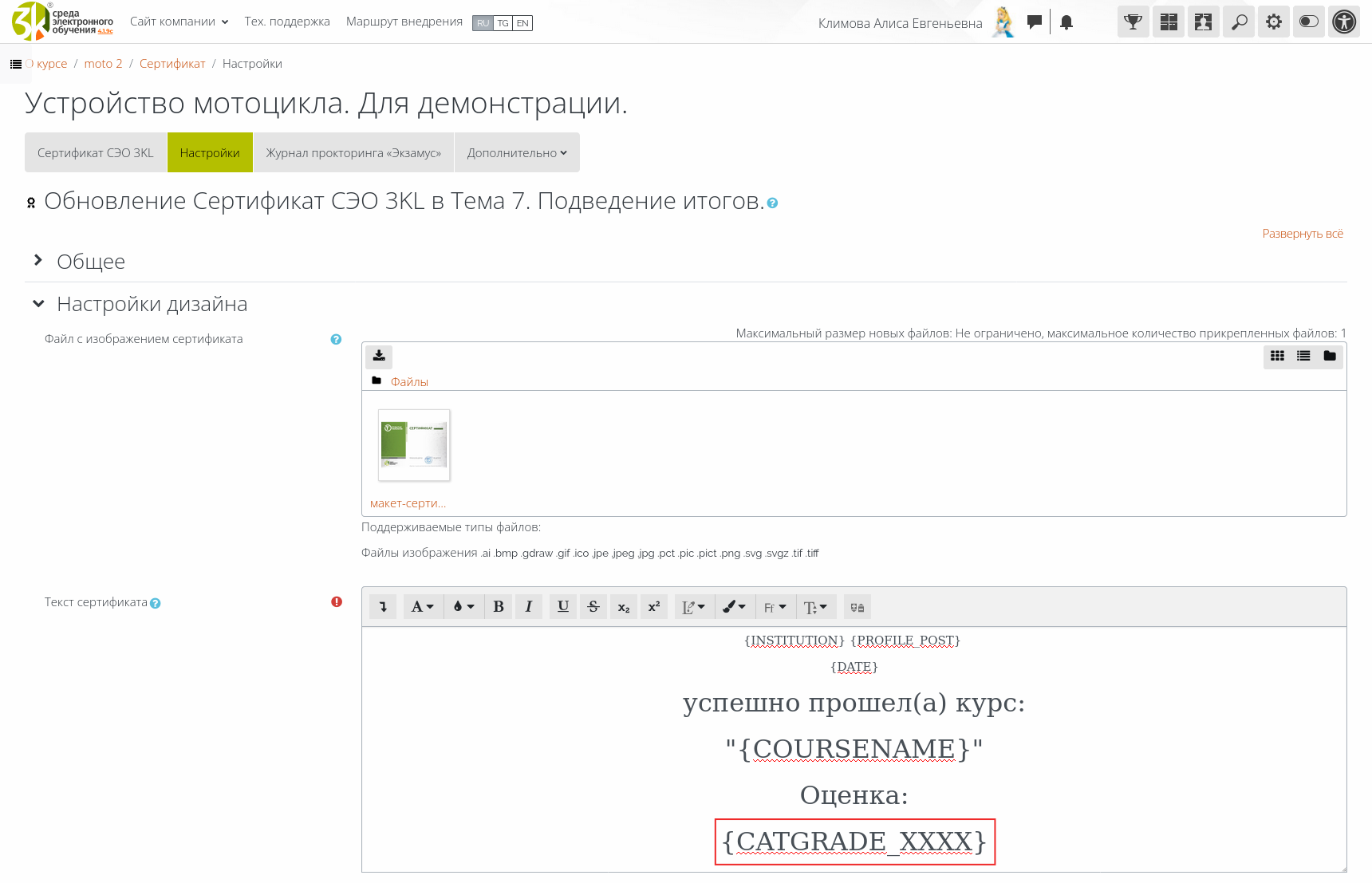The height and width of the screenshot is (883, 1372).
Task: Click the magnifier search icon
Action: 1239,22
